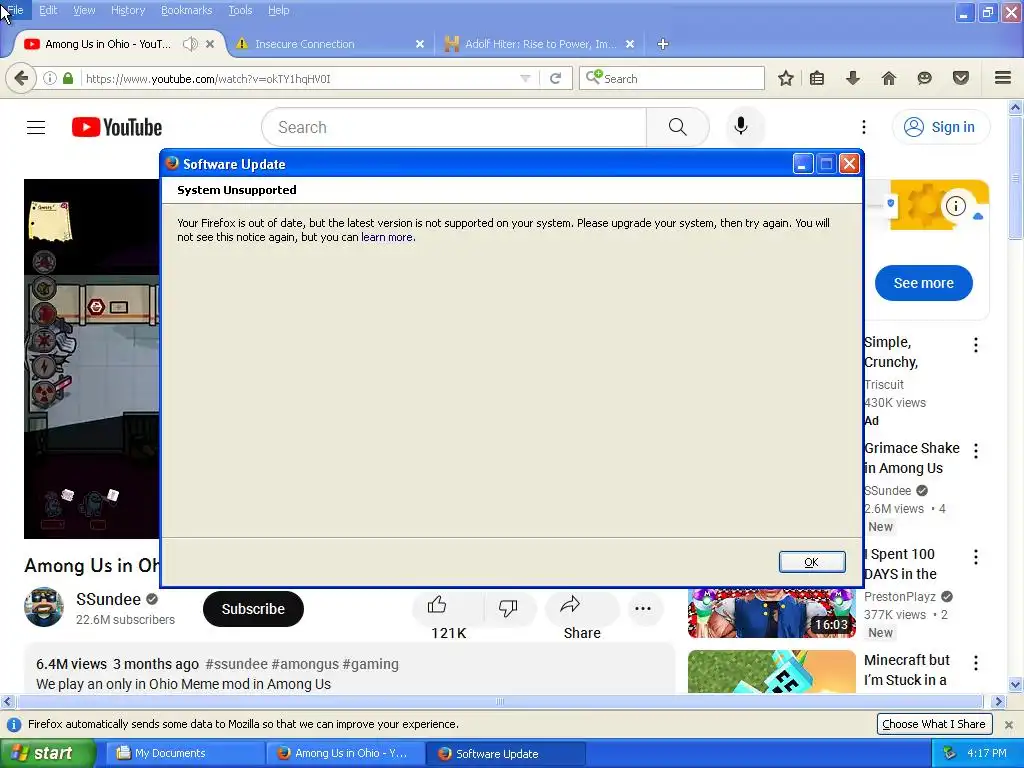Open the PrestonPlayz video thumbnail

(771, 613)
